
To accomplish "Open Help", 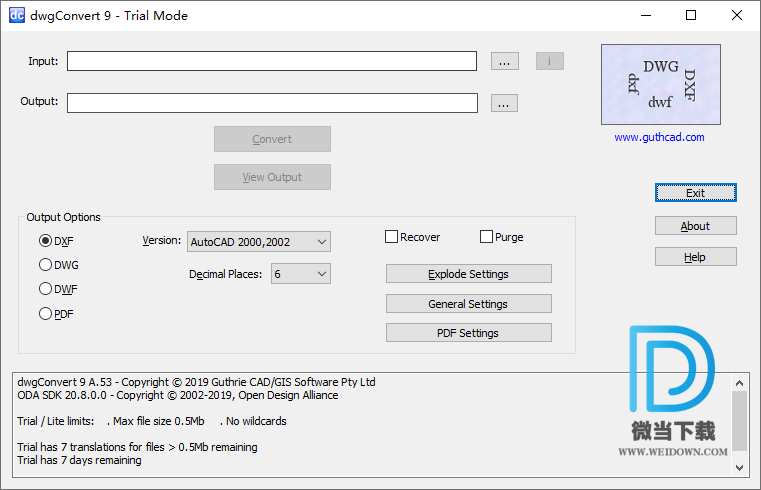I will tap(695, 257).
